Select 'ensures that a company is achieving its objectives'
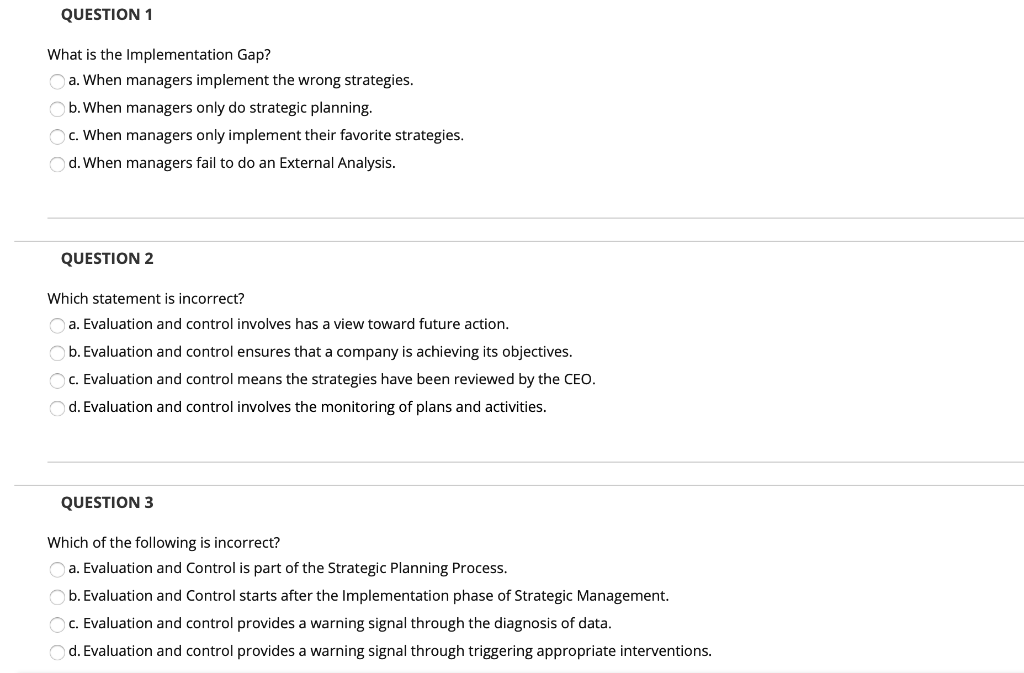 [x=58, y=352]
